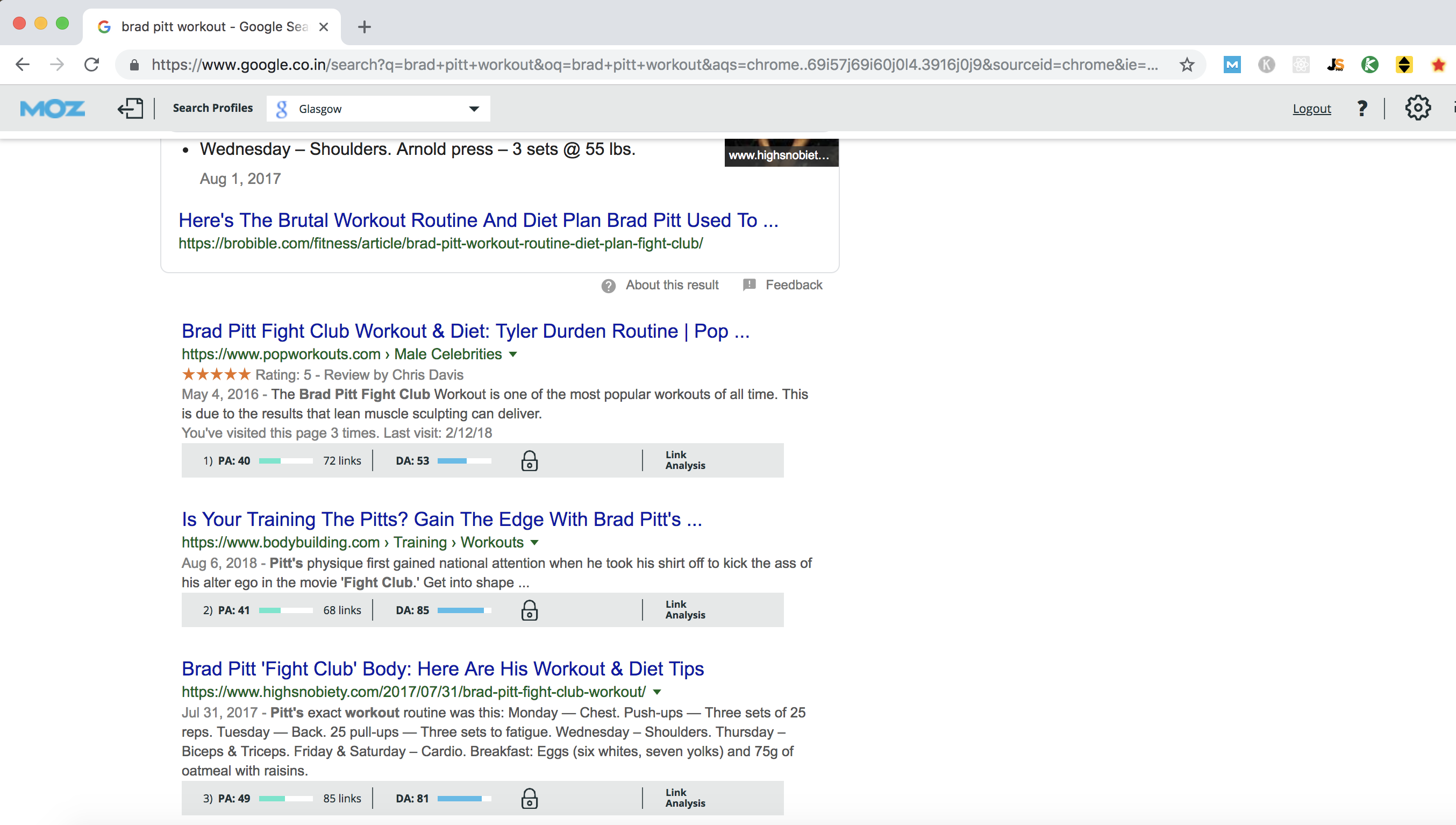Open MozBar help question mark
Screen dimensions: 1456x825
click(x=1362, y=108)
